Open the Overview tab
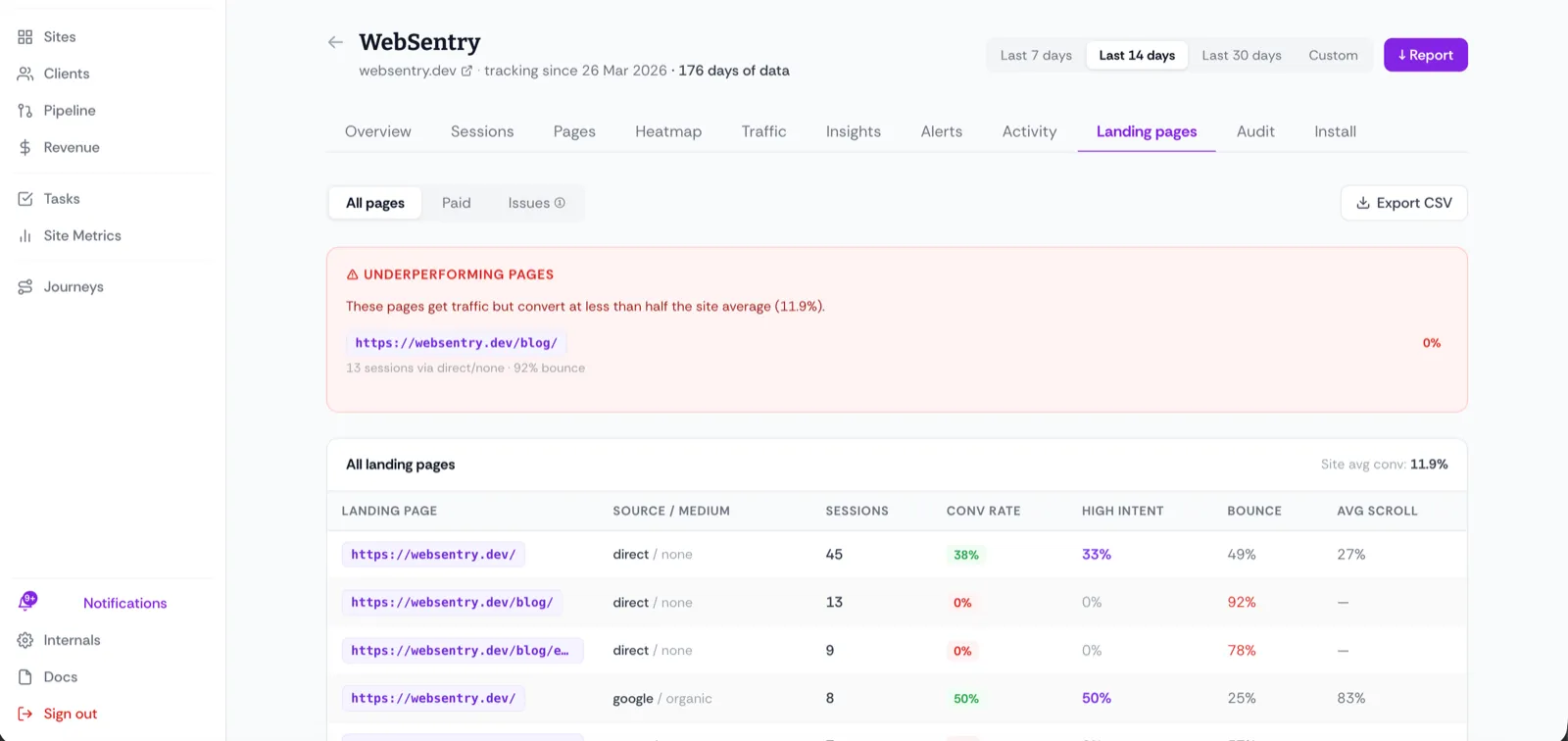The height and width of the screenshot is (741, 1568). 378,131
